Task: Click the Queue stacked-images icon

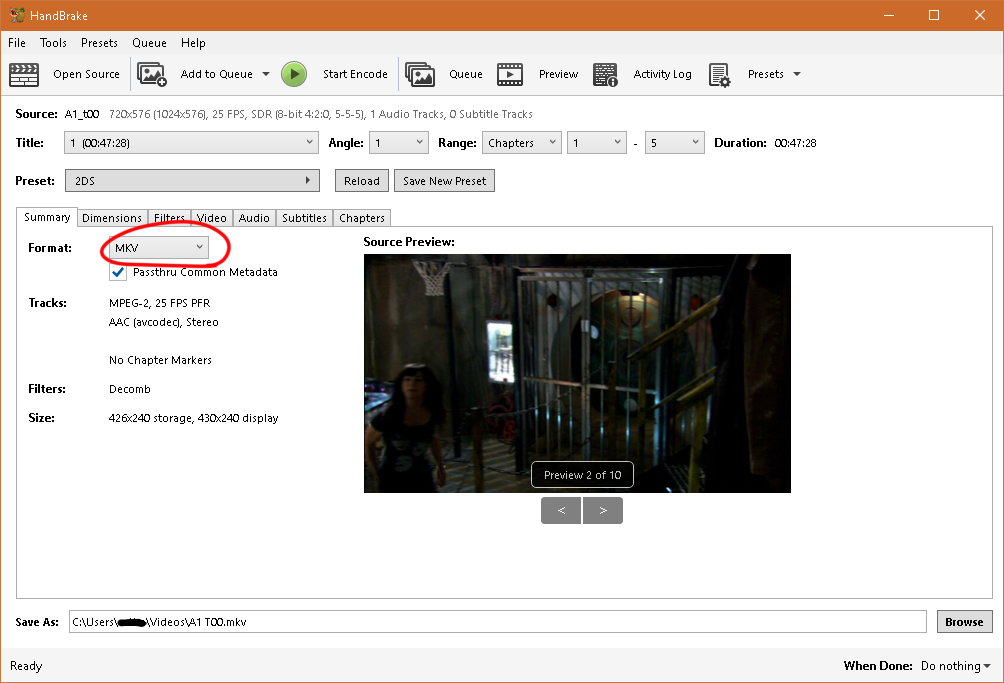Action: coord(420,74)
